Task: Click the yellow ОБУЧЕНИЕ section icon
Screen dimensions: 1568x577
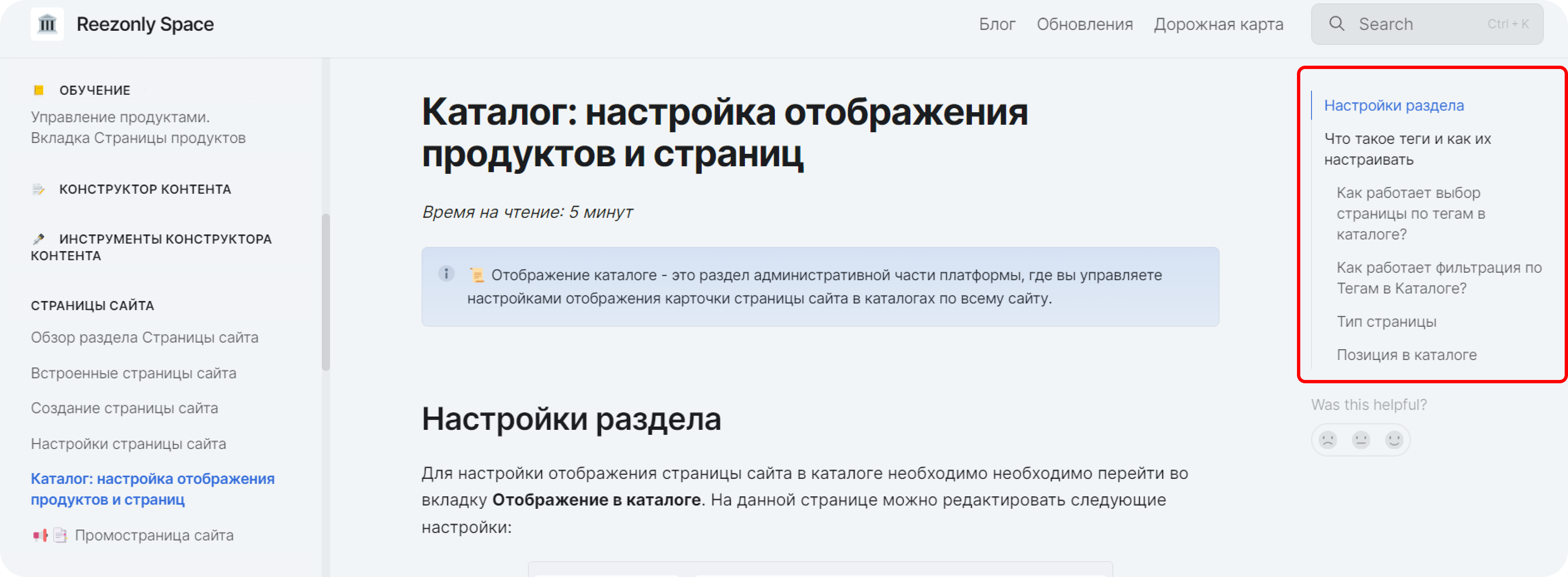Action: [39, 90]
